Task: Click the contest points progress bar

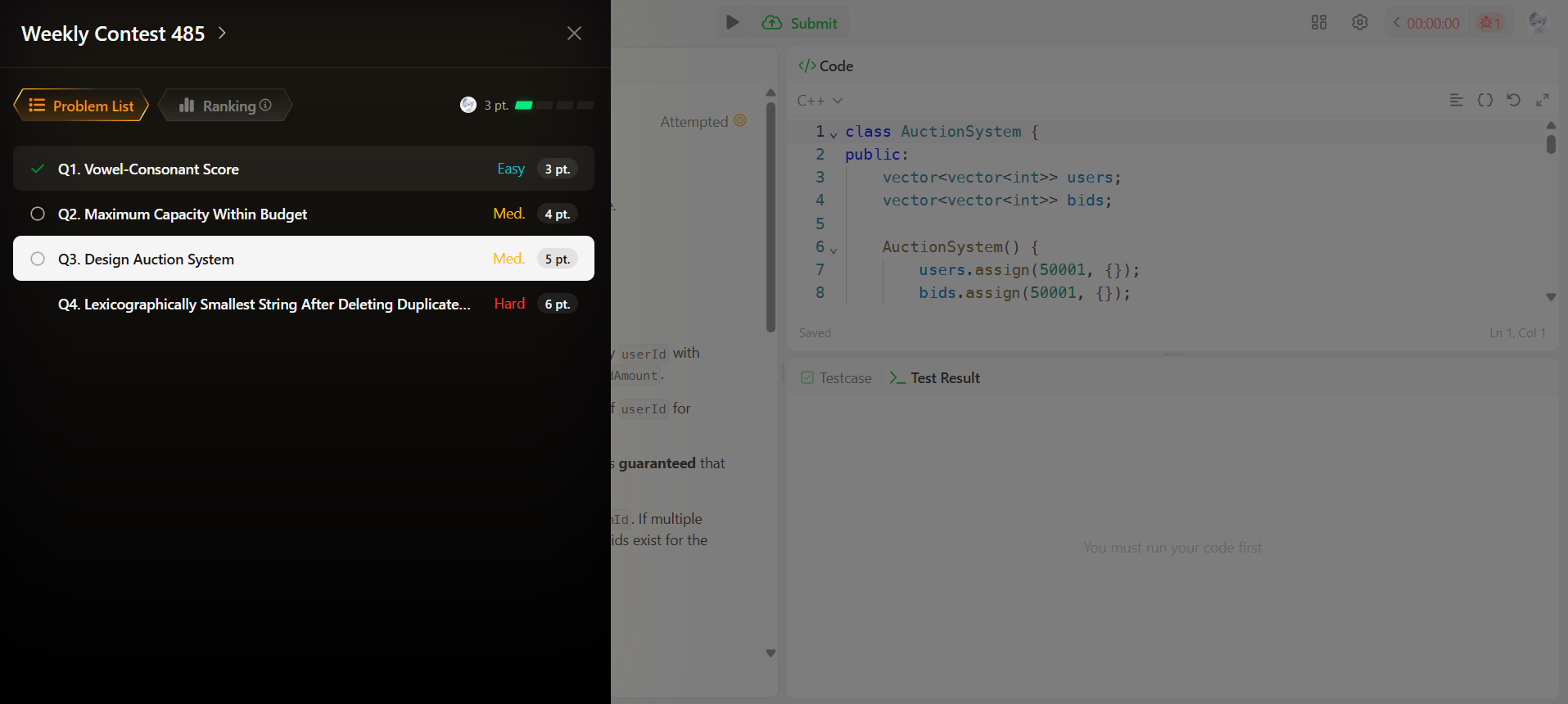Action: pyautogui.click(x=554, y=106)
